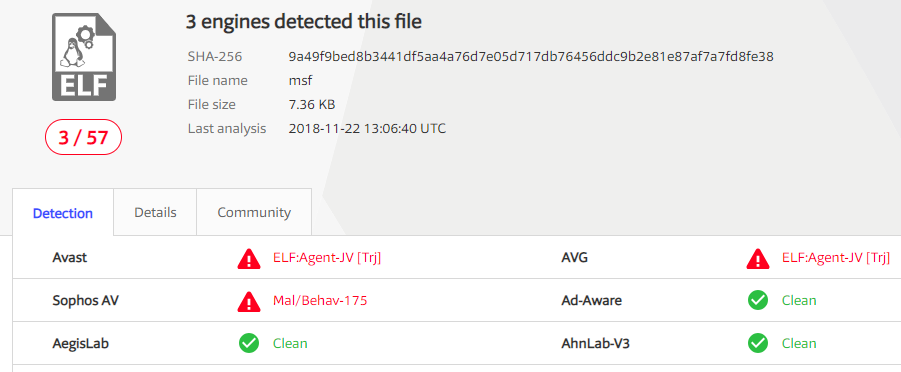Click the file name msf

pos(300,80)
